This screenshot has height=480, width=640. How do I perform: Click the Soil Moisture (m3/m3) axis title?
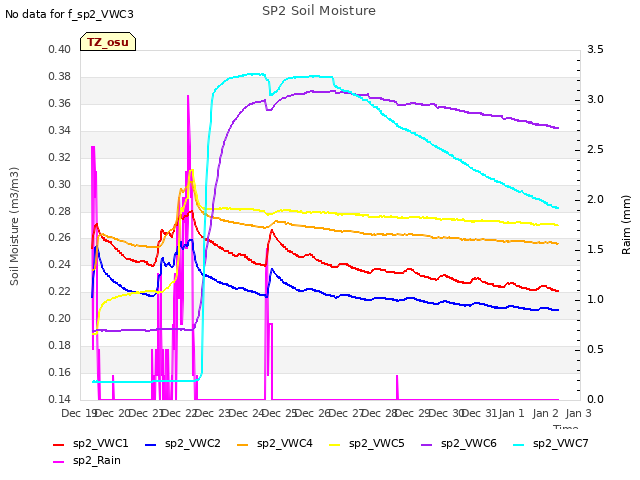(14, 226)
